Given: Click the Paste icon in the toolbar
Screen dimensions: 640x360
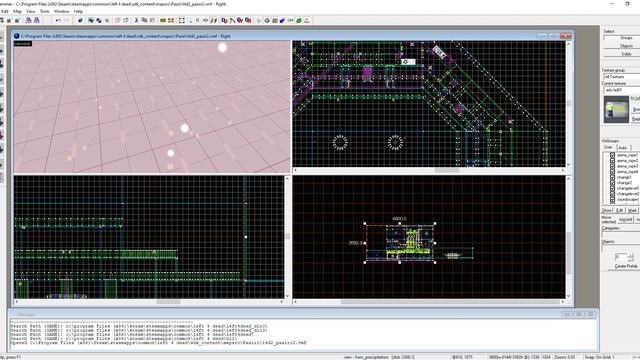Looking at the screenshot, I should point(152,20).
